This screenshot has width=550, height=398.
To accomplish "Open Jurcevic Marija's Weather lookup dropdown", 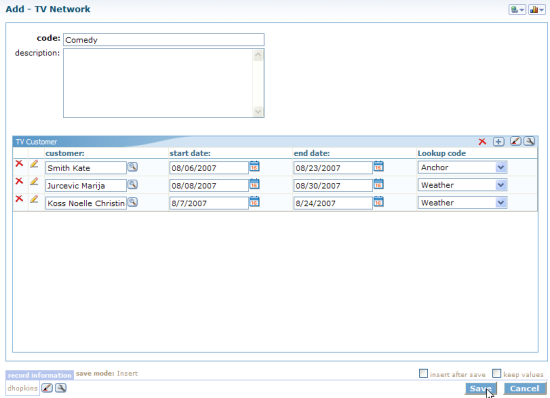I will coord(501,185).
